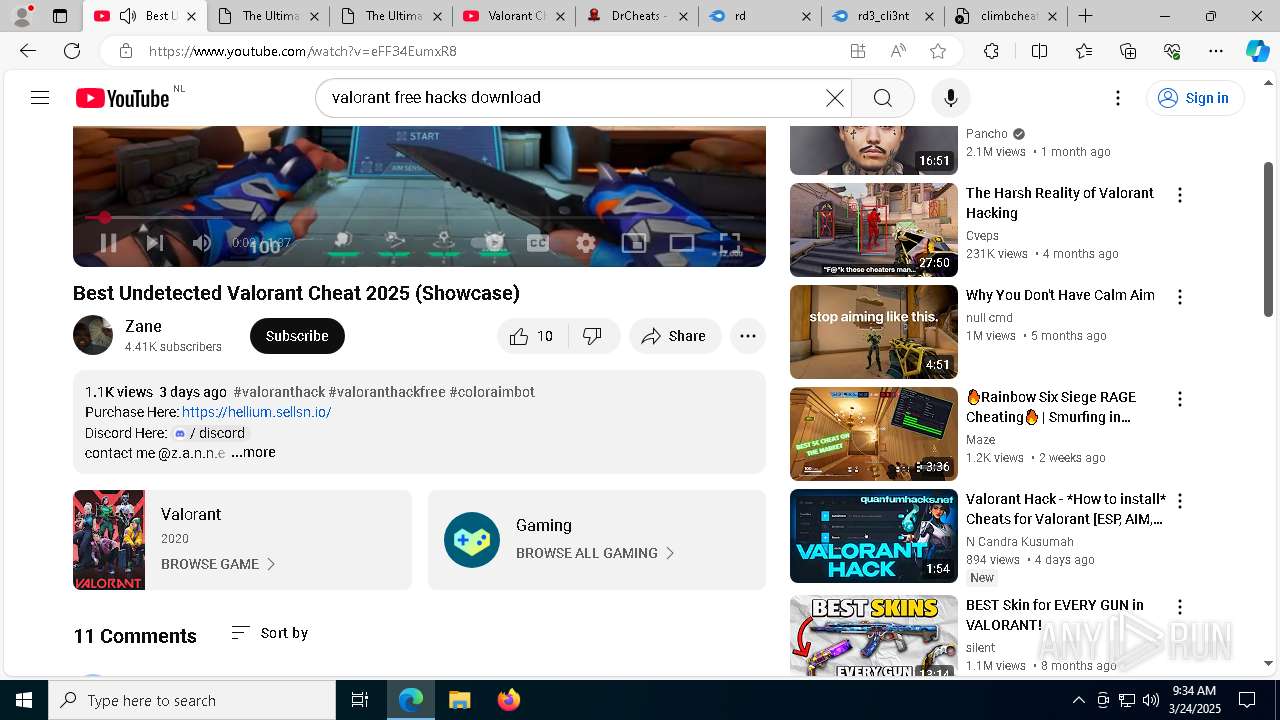Open options for Why You Don't Have Calm Aim
1280x720 pixels.
point(1180,297)
